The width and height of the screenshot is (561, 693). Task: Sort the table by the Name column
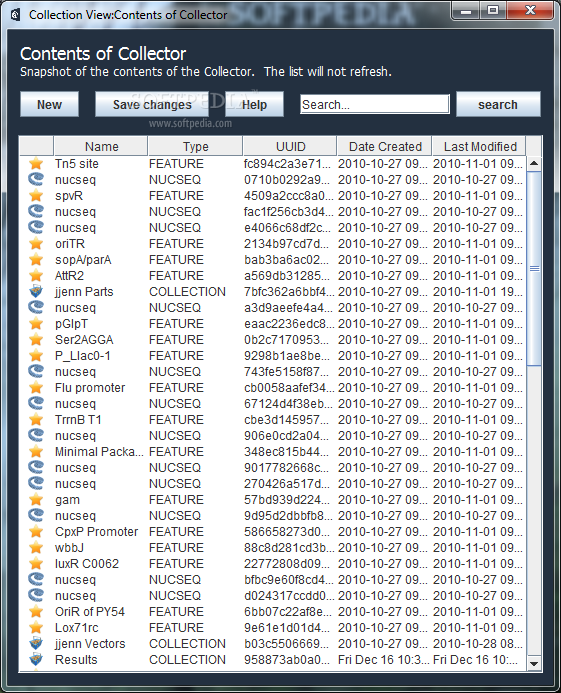pyautogui.click(x=101, y=146)
